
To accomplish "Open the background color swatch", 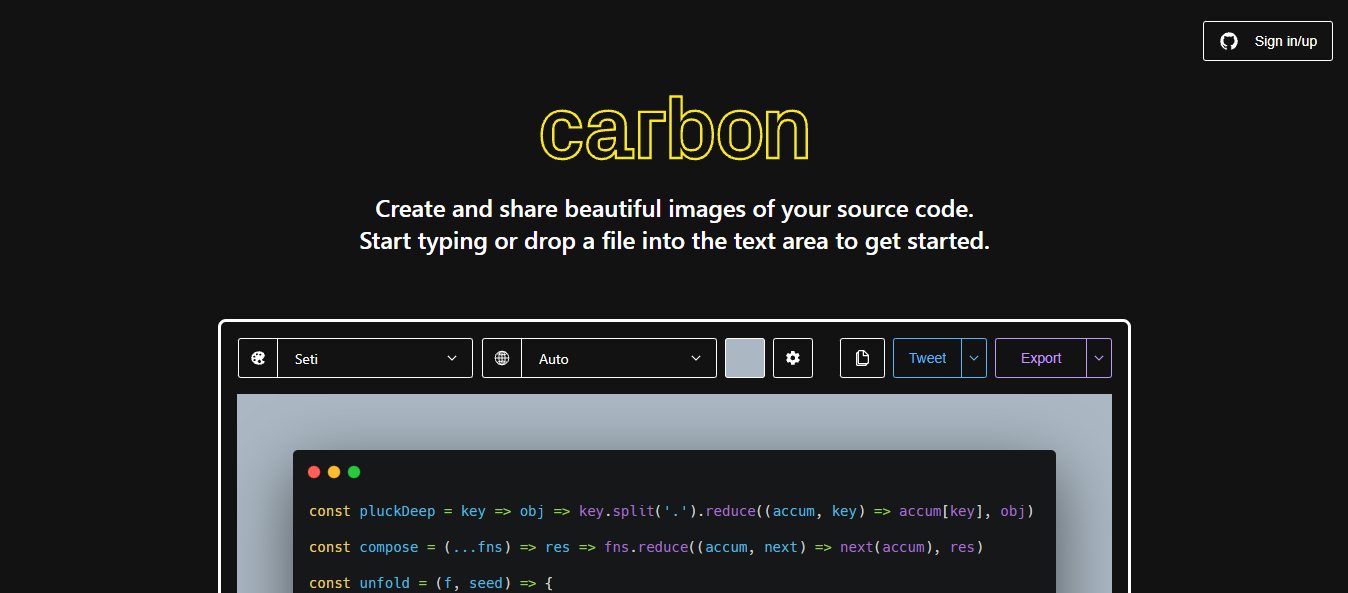I will tap(745, 358).
